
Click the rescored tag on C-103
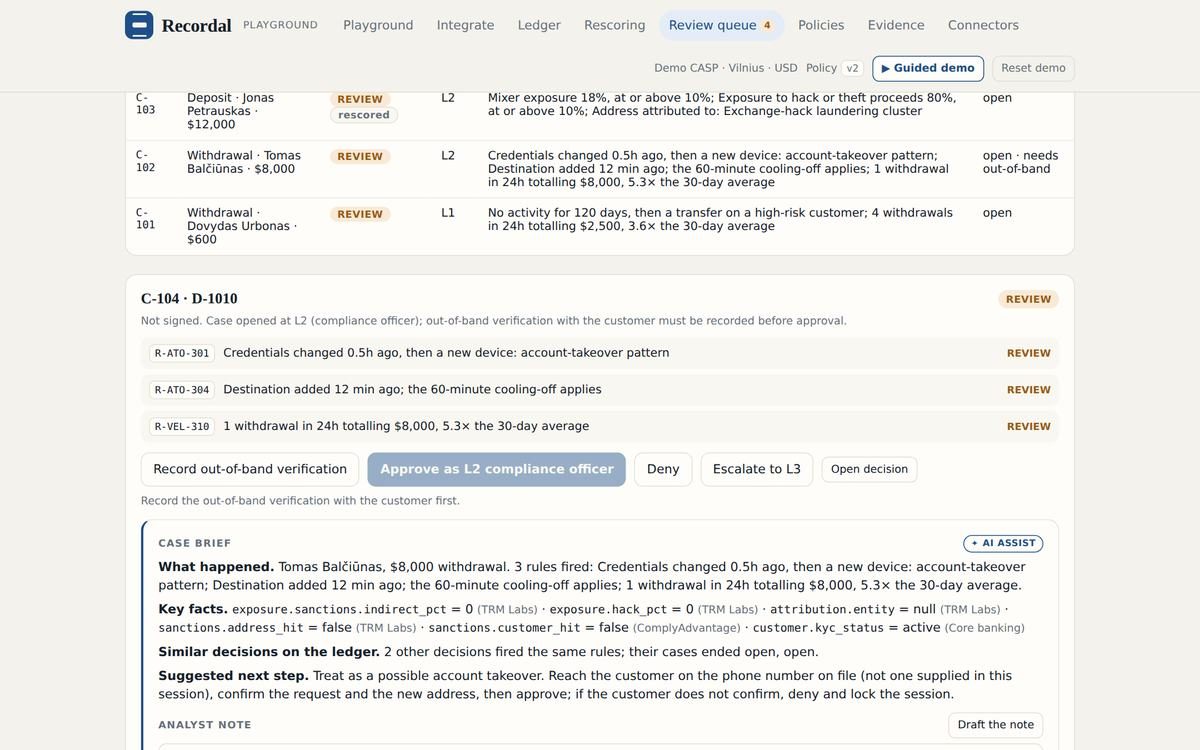tap(364, 115)
